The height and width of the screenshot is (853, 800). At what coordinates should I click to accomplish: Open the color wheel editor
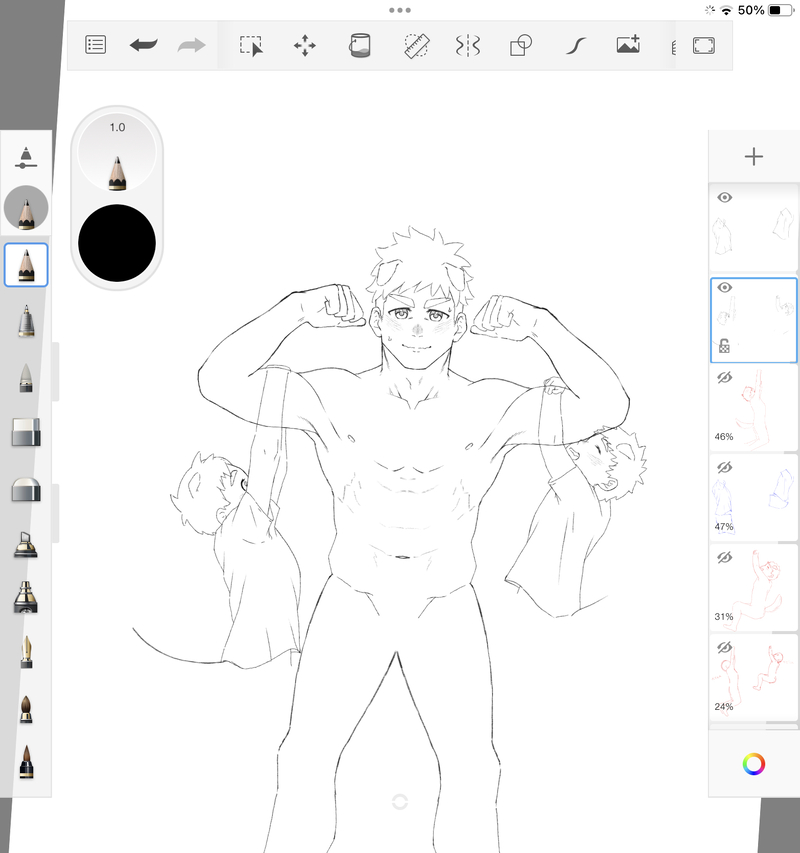tap(754, 764)
